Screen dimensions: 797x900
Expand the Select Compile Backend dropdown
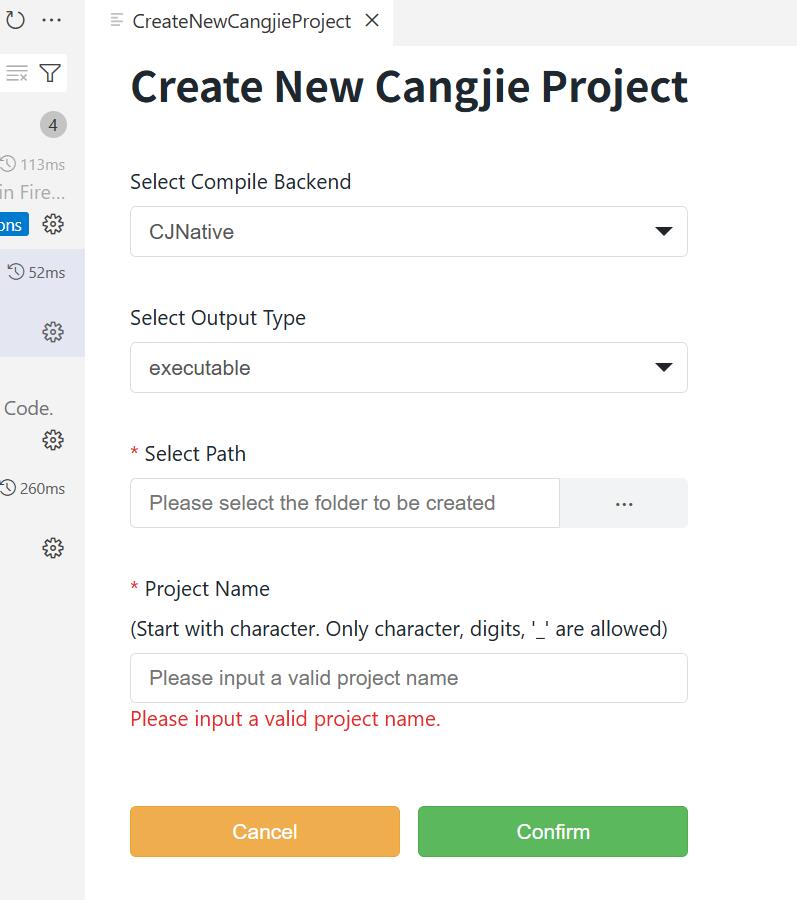click(408, 232)
